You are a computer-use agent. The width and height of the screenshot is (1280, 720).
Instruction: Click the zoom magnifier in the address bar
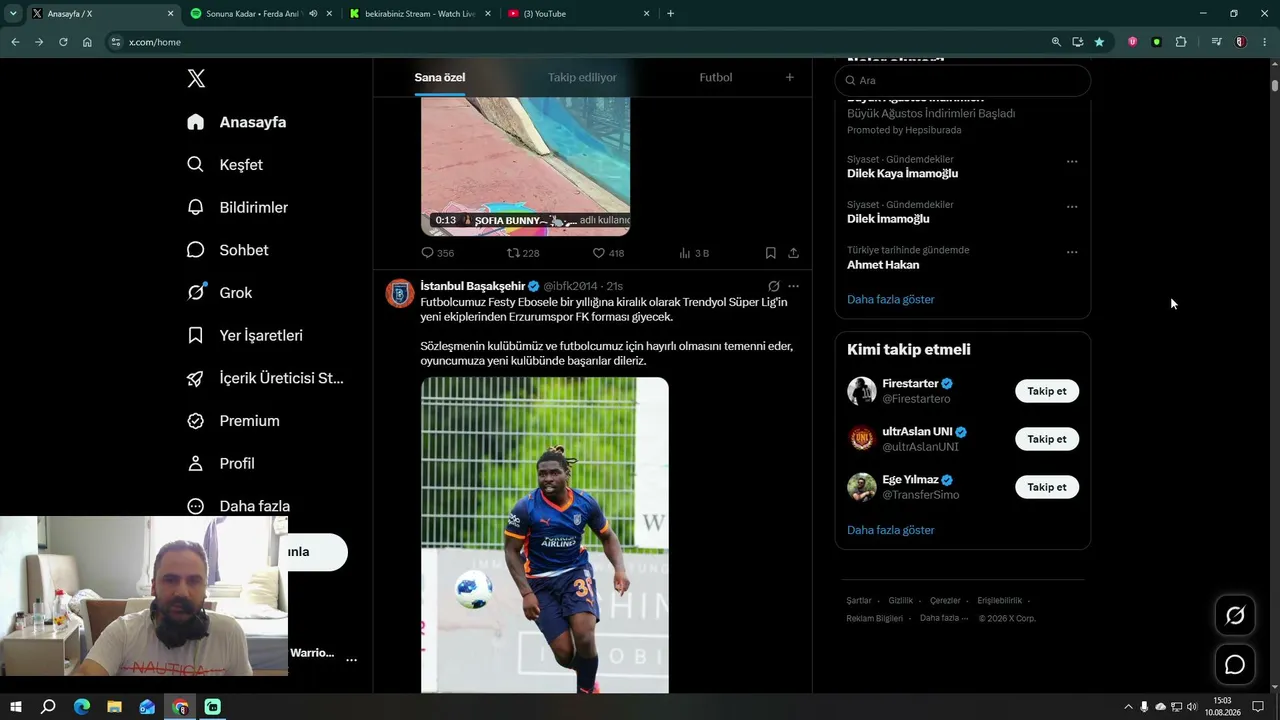(1056, 42)
